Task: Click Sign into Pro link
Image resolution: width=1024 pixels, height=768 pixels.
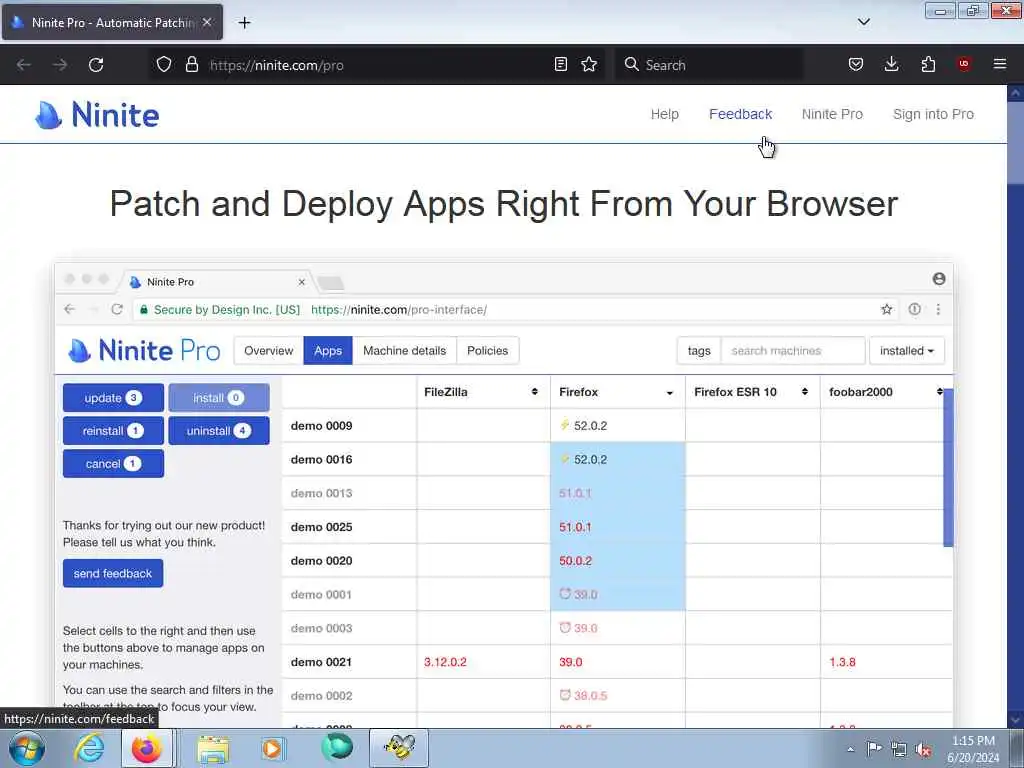Action: click(933, 114)
